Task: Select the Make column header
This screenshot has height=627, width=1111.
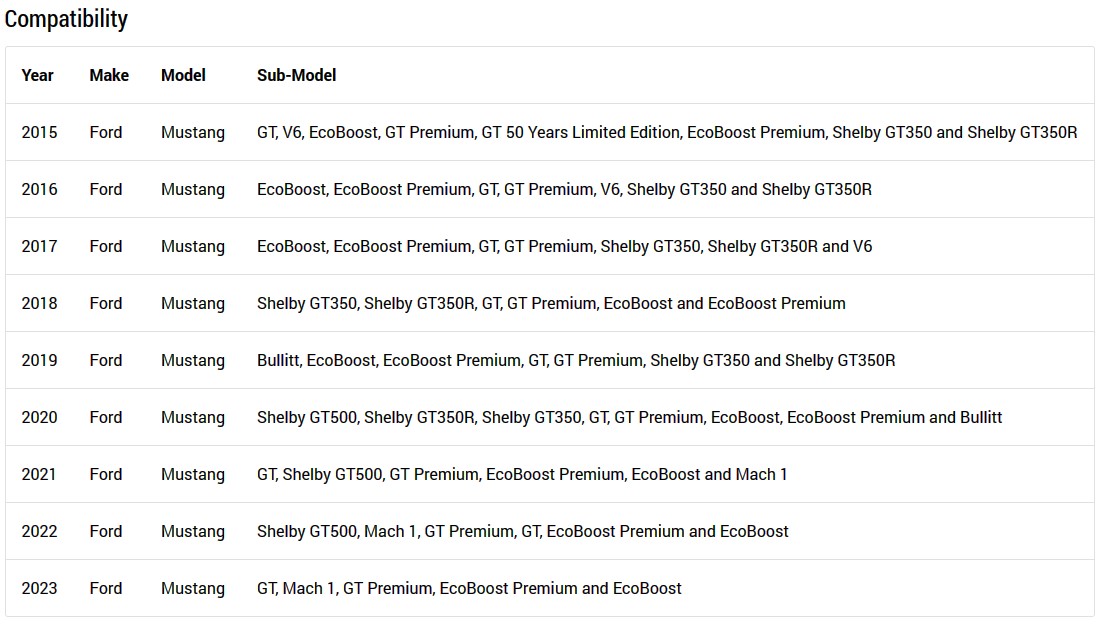Action: pyautogui.click(x=109, y=75)
